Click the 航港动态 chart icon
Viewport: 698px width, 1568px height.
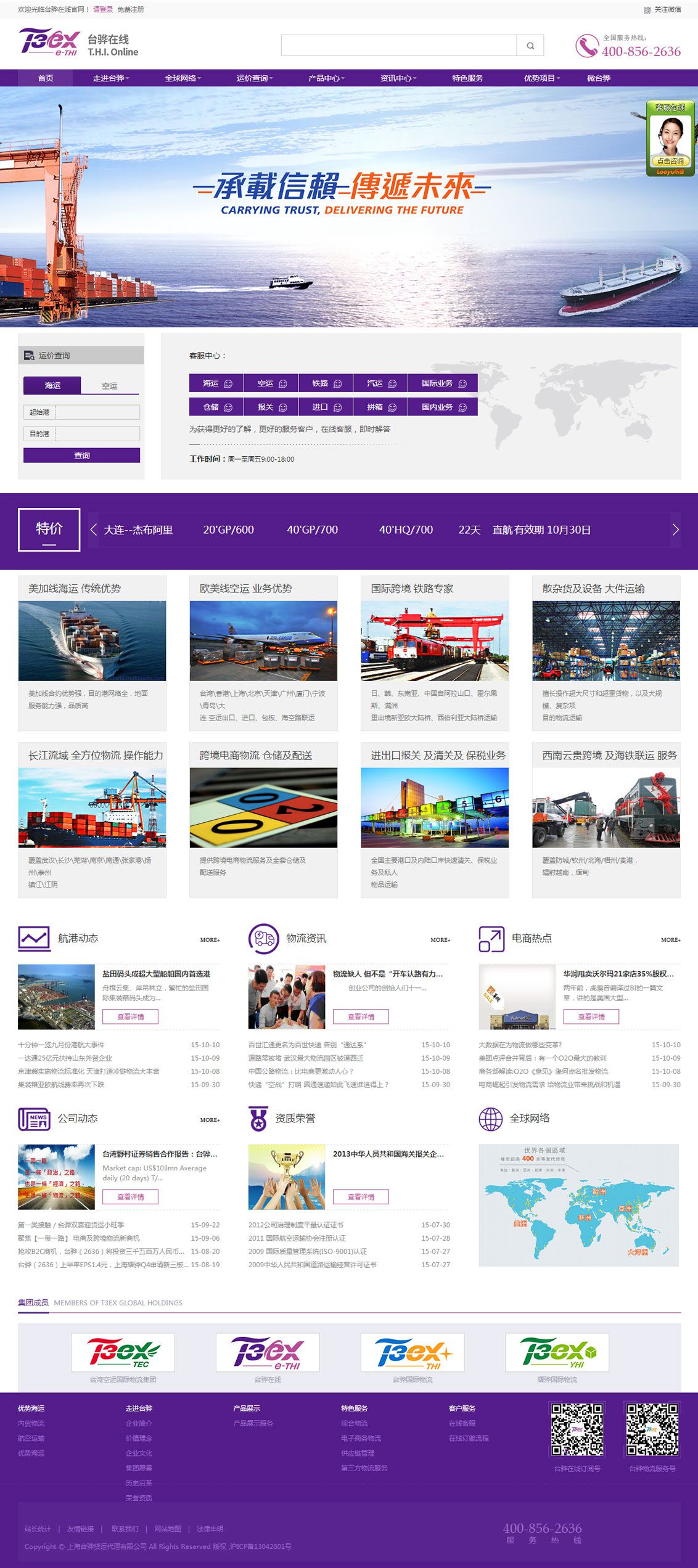(x=34, y=939)
